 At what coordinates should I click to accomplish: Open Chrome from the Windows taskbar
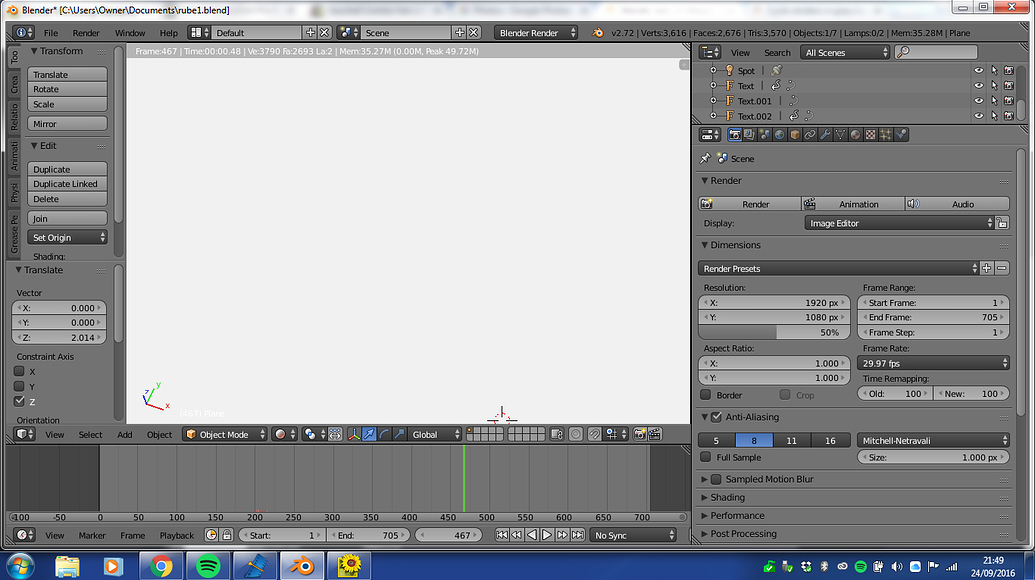pos(161,566)
